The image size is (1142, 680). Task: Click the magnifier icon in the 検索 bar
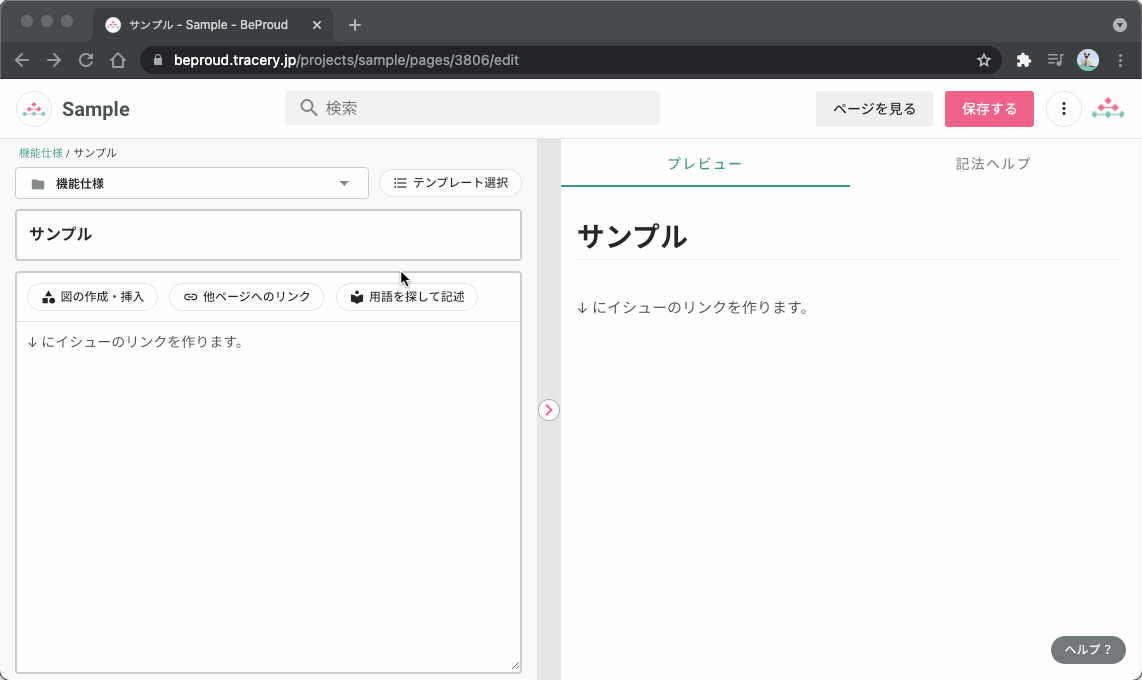[x=308, y=108]
